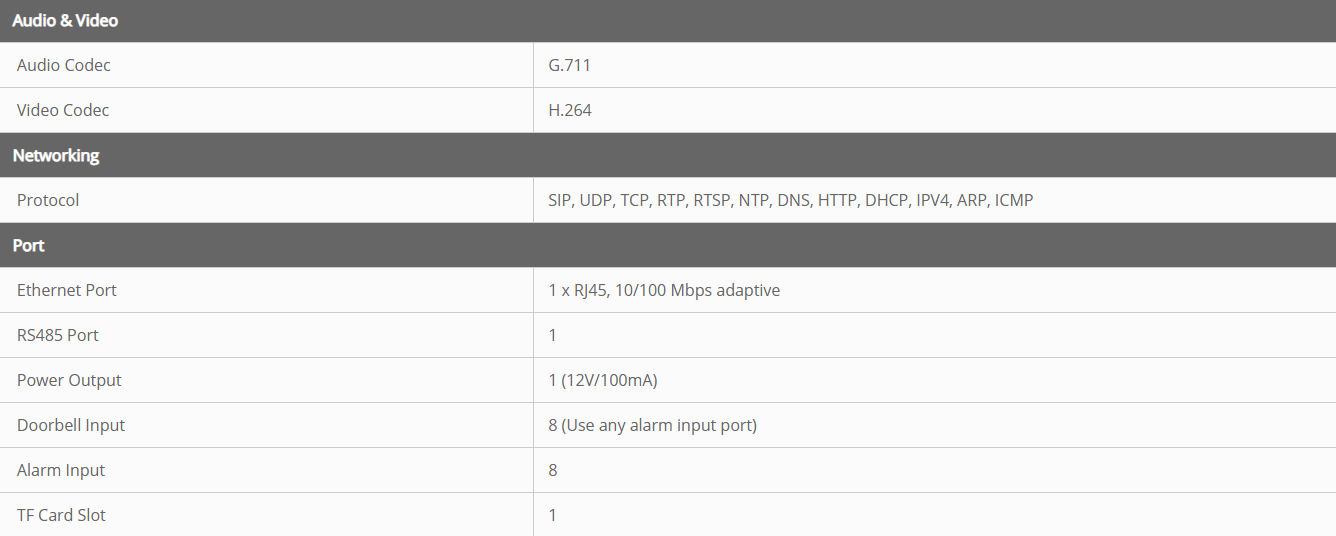Select the TF Card Slot label

[x=61, y=515]
